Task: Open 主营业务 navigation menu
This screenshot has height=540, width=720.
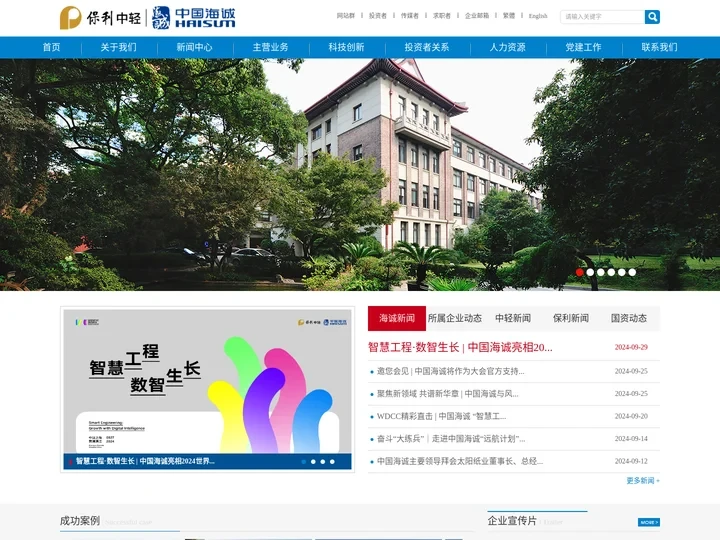Action: pos(270,47)
